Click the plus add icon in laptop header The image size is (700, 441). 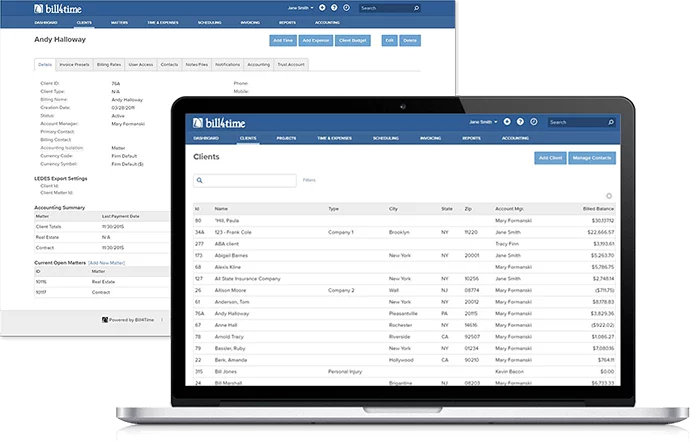coord(507,121)
